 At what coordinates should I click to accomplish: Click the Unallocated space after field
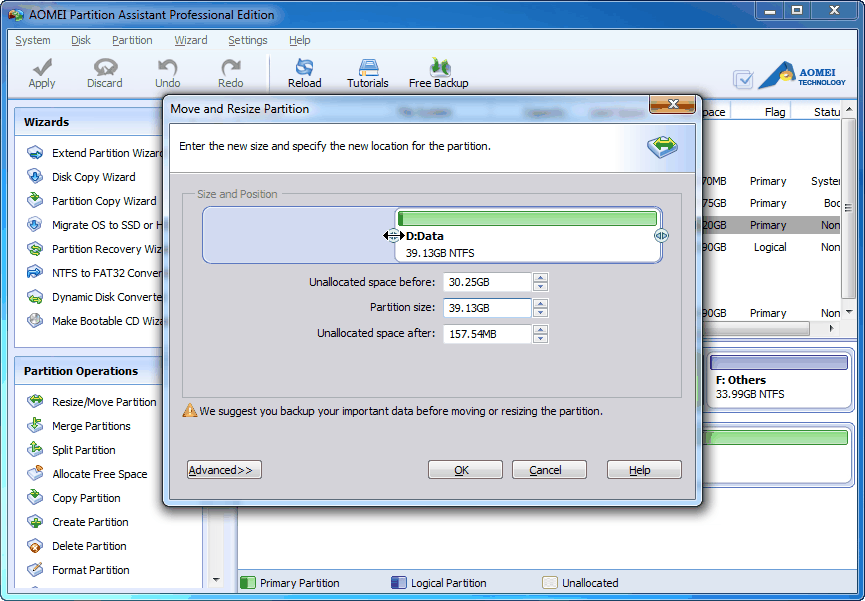pos(487,334)
